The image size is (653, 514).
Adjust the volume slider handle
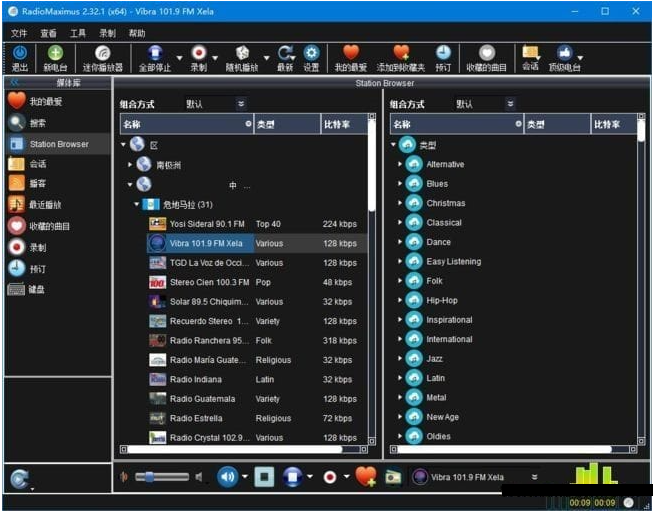pos(149,477)
